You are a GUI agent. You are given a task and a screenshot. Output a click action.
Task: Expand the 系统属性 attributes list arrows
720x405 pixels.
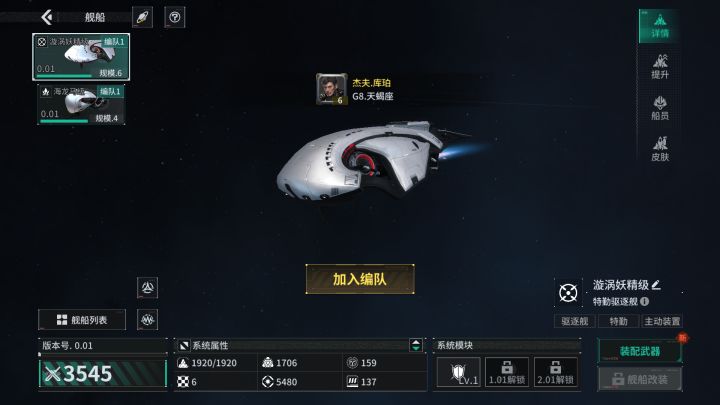pos(416,345)
